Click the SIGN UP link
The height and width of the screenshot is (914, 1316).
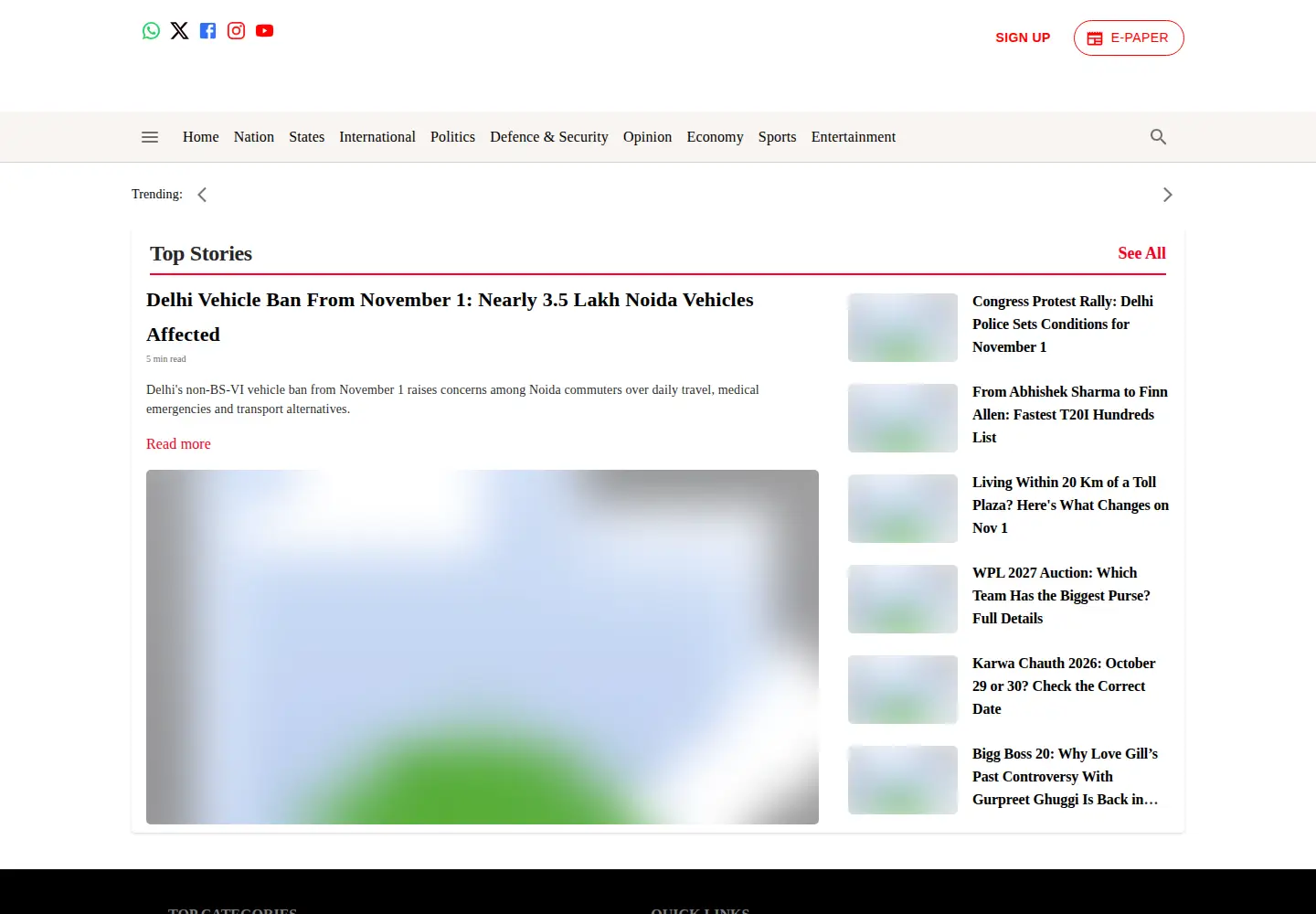pos(1023,38)
